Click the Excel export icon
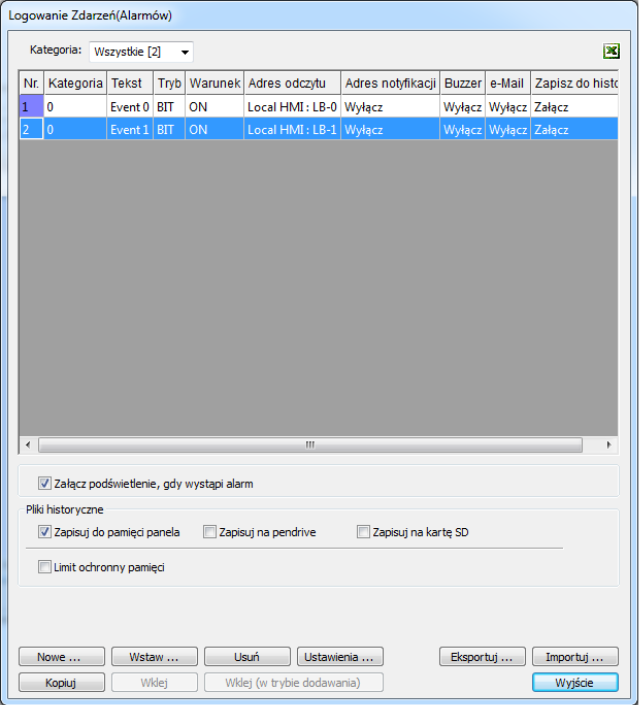The height and width of the screenshot is (705, 639). coord(611,51)
